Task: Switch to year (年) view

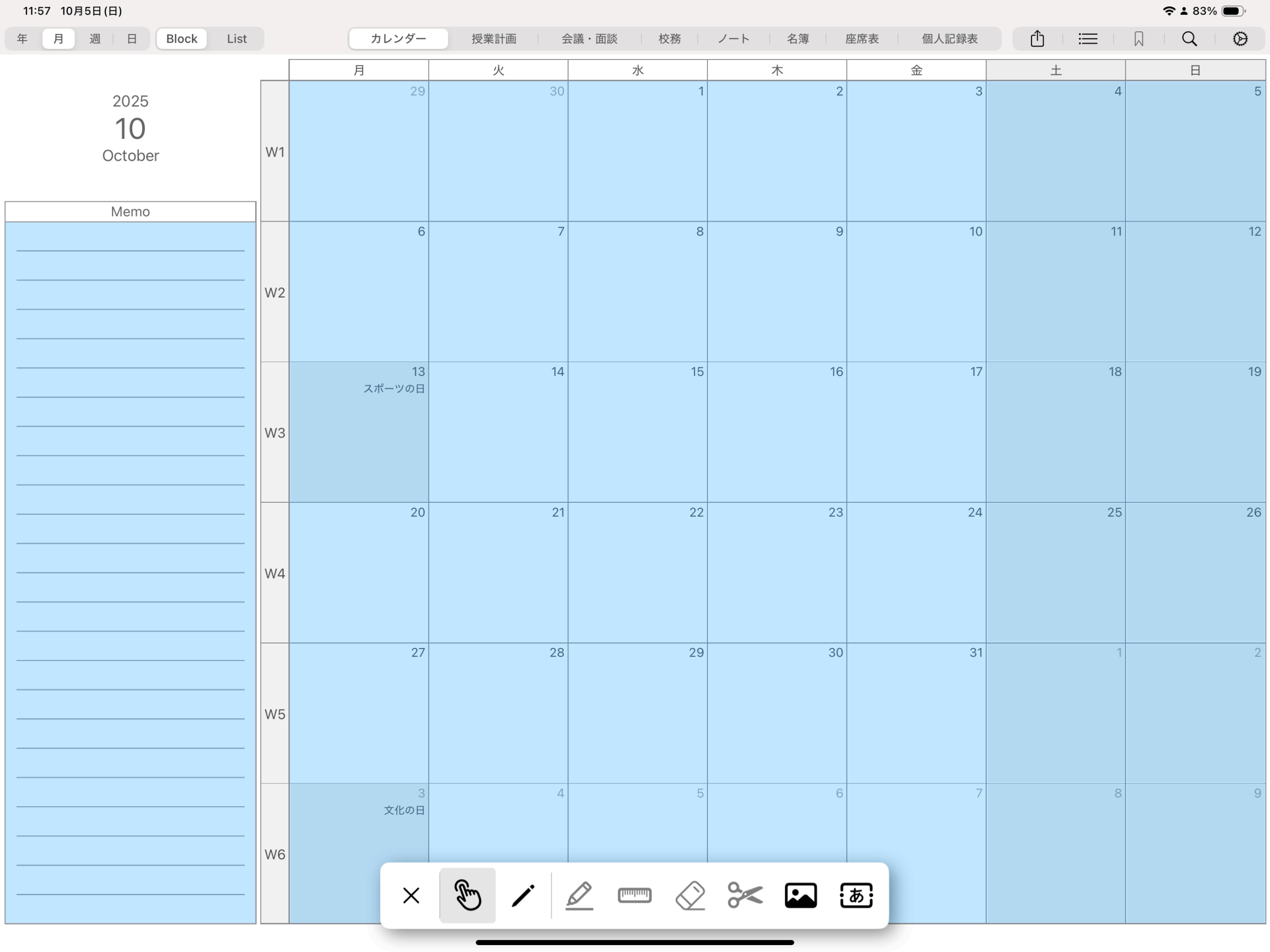Action: click(x=22, y=39)
